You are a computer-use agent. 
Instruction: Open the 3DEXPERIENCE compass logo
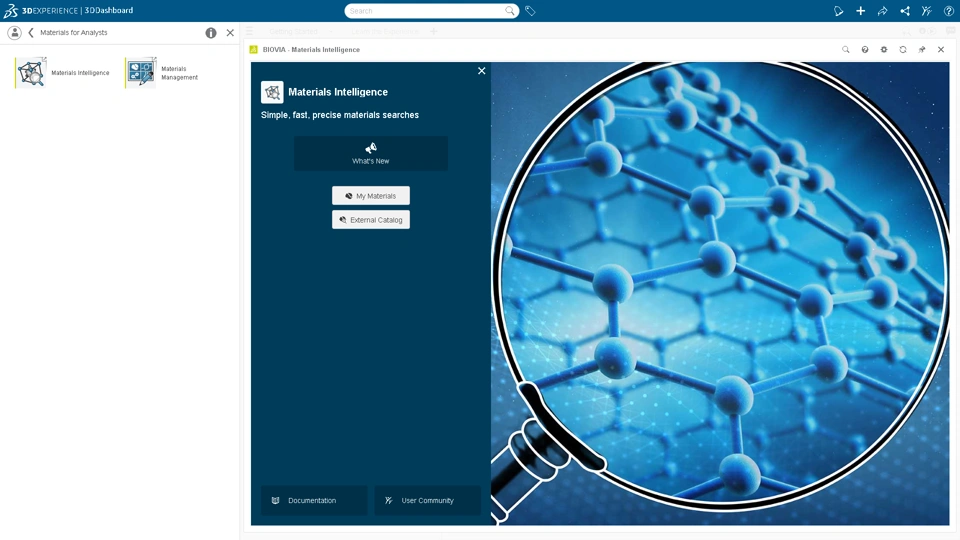coord(10,10)
